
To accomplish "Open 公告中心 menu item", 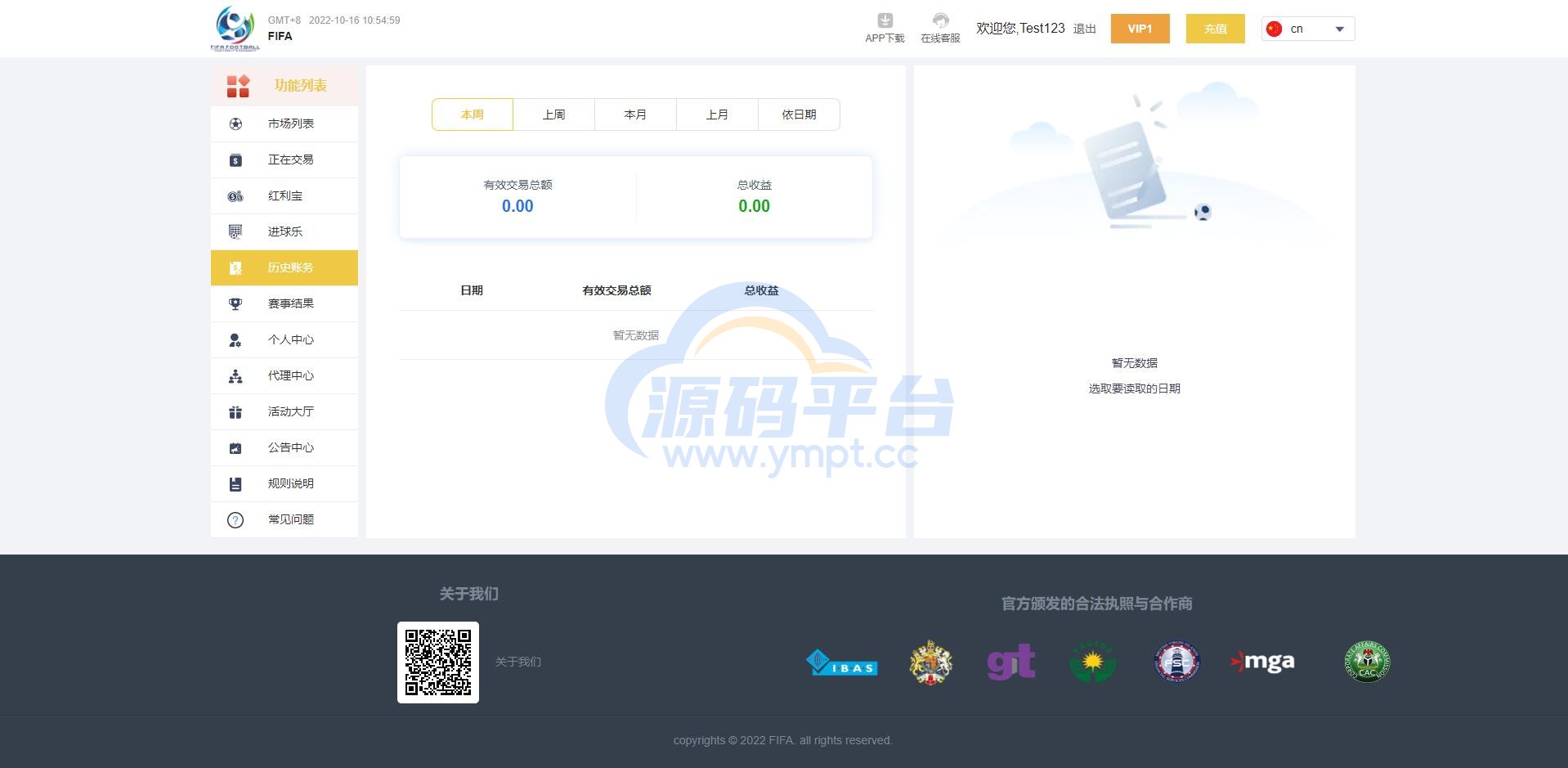I will click(x=284, y=448).
